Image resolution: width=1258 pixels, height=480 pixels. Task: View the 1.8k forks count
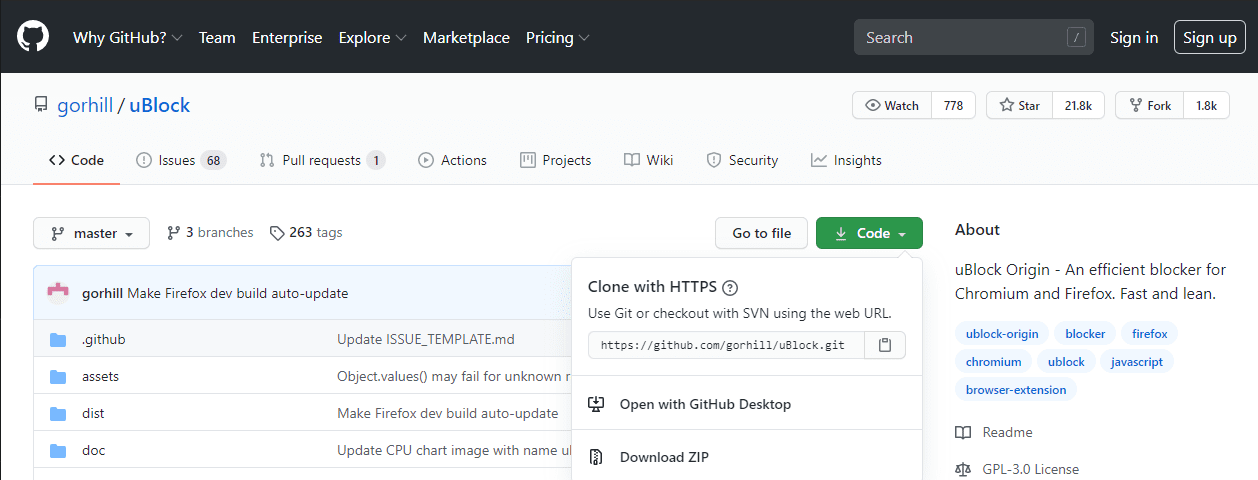pyautogui.click(x=1206, y=105)
